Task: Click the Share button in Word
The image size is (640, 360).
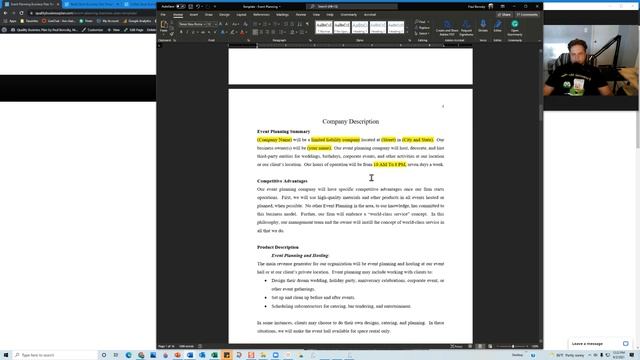Action: point(504,15)
